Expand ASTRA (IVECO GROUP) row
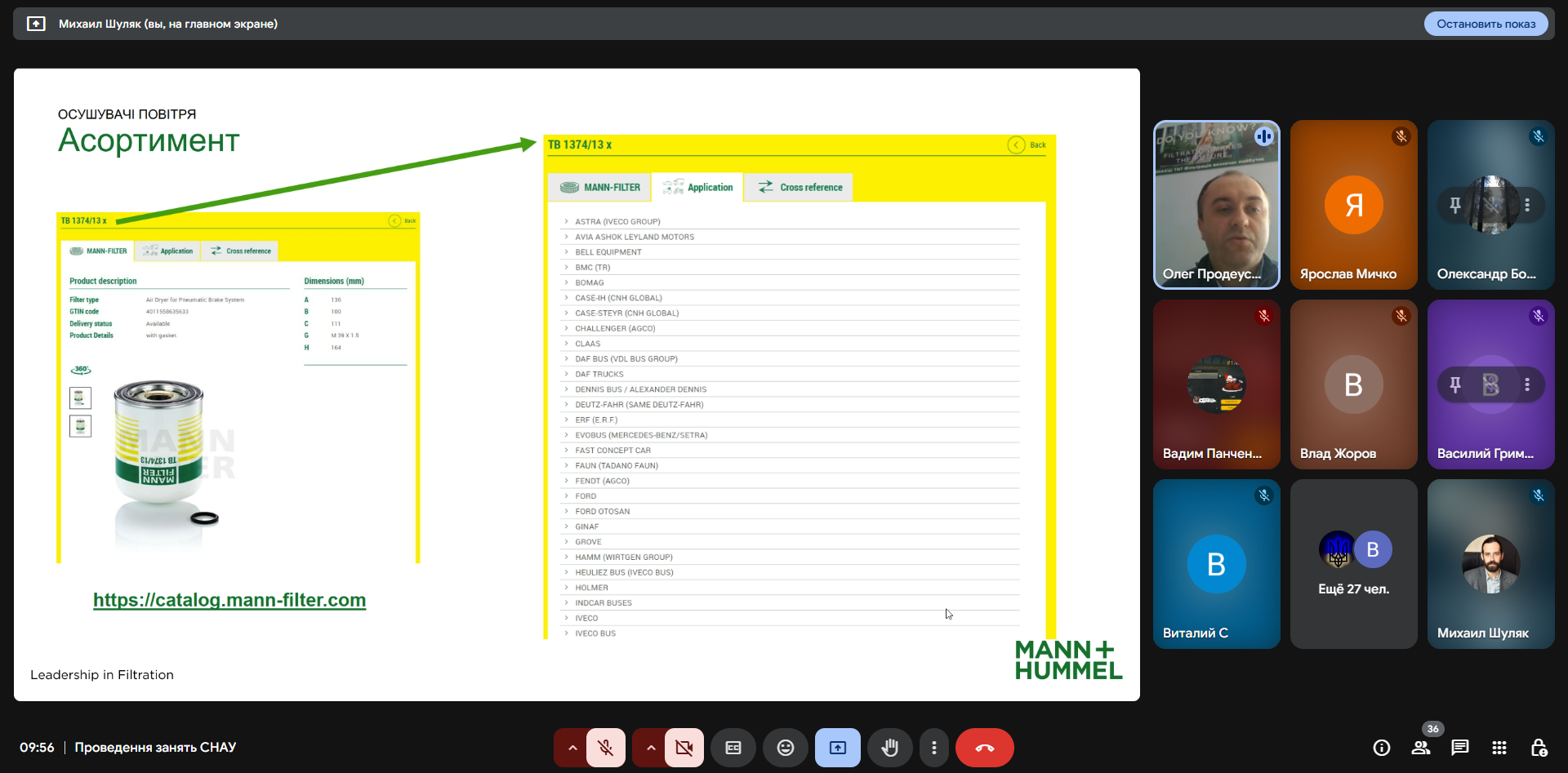 click(x=791, y=221)
